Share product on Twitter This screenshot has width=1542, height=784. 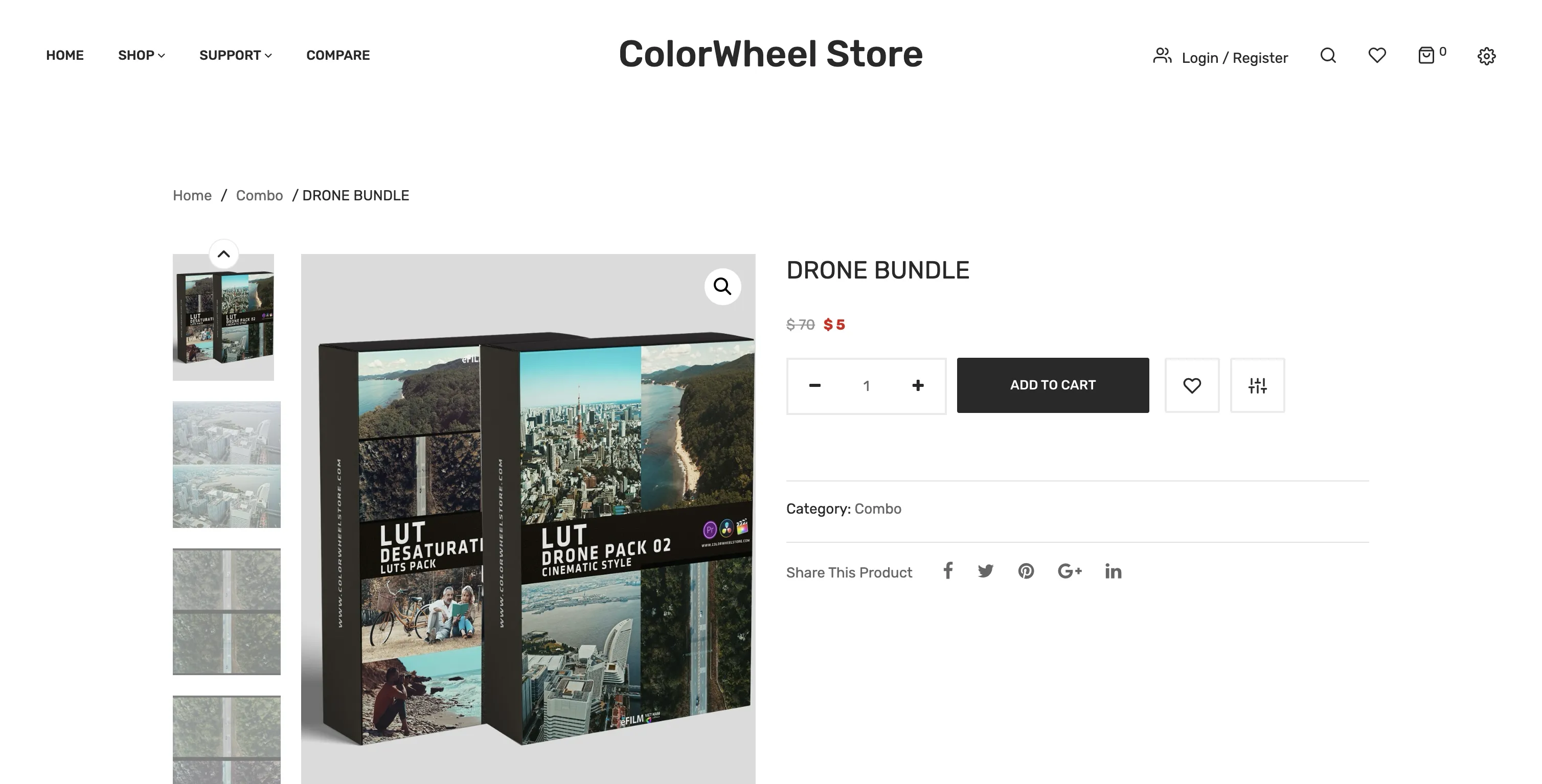coord(985,571)
